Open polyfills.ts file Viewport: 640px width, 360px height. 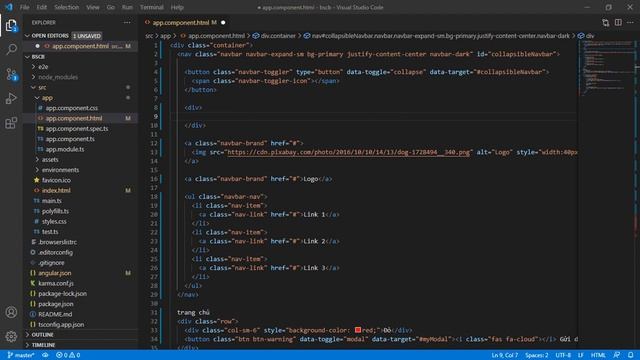[x=55, y=211]
